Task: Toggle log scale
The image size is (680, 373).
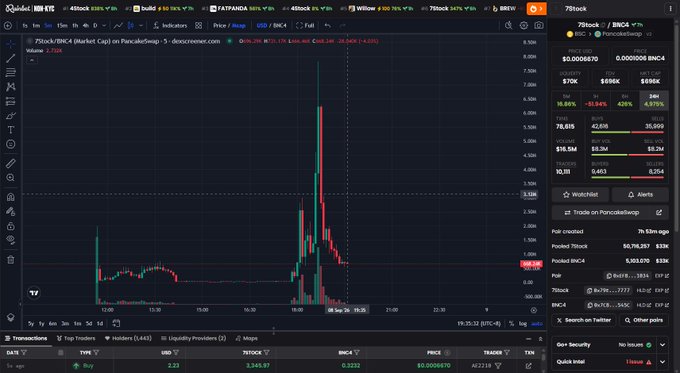Action: (x=523, y=324)
